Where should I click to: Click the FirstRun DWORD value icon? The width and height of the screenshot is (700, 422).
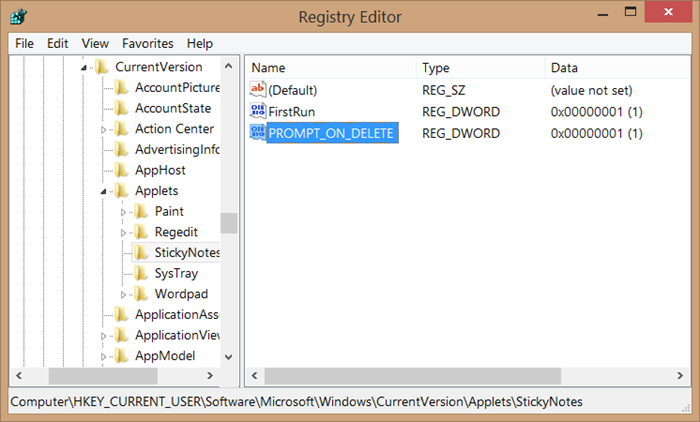coord(258,111)
